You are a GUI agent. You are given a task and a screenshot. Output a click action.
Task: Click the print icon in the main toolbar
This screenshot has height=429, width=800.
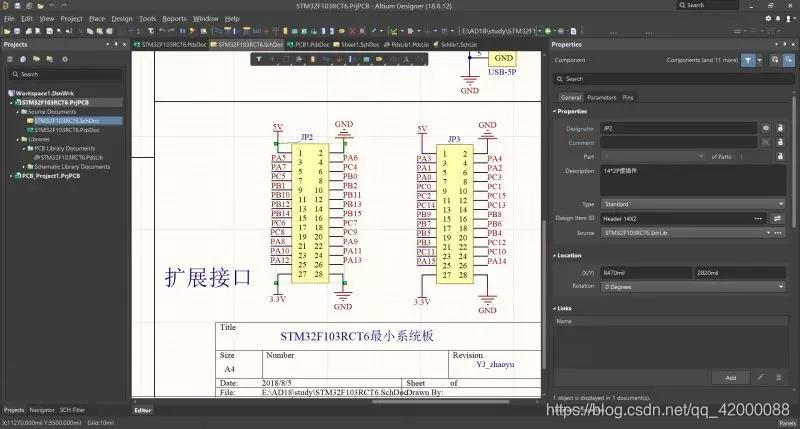tap(29, 31)
